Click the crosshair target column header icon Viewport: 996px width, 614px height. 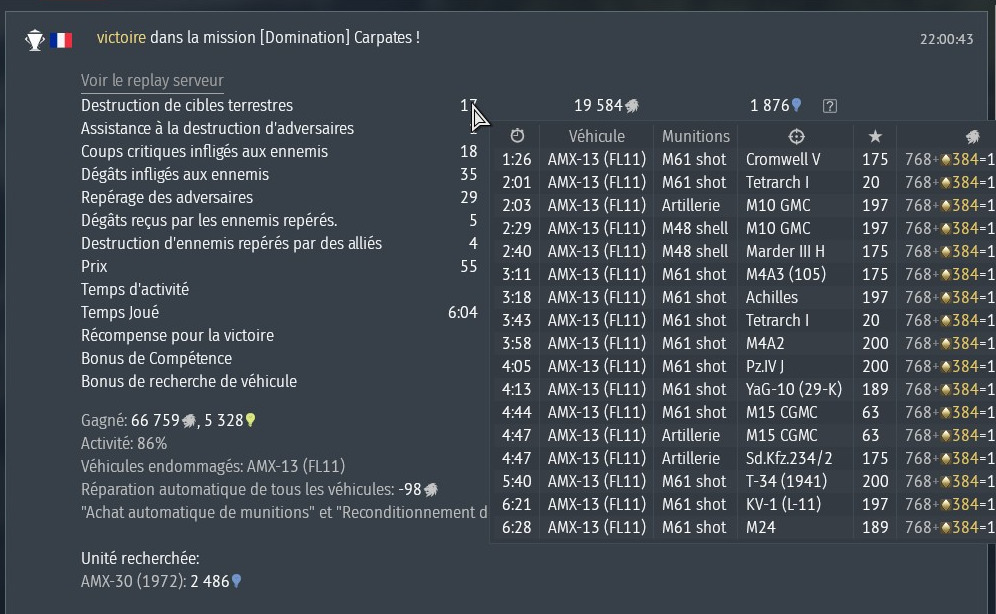796,136
